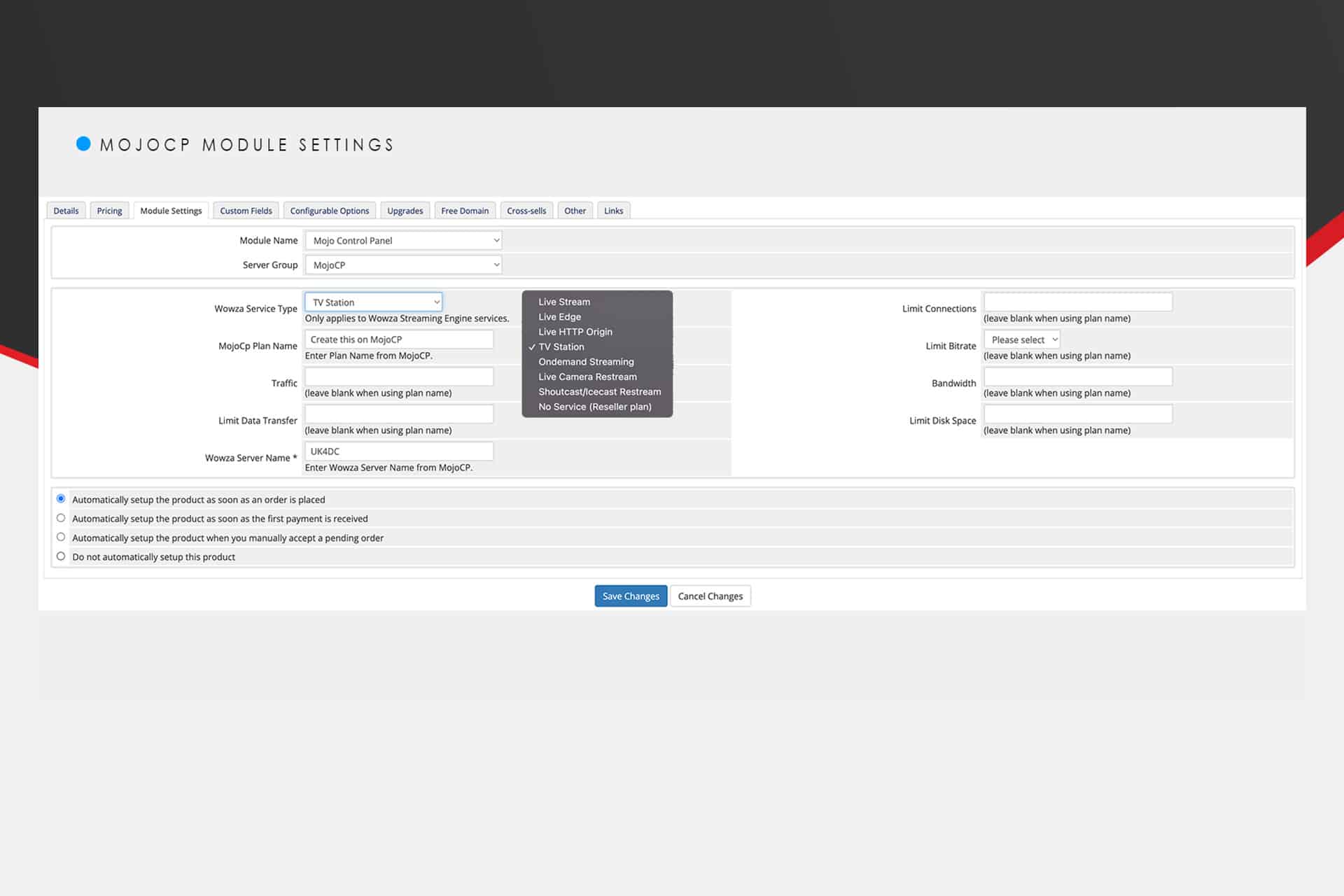The width and height of the screenshot is (1344, 896).
Task: Focus the MojoCp Plan Name field
Action: (x=399, y=339)
